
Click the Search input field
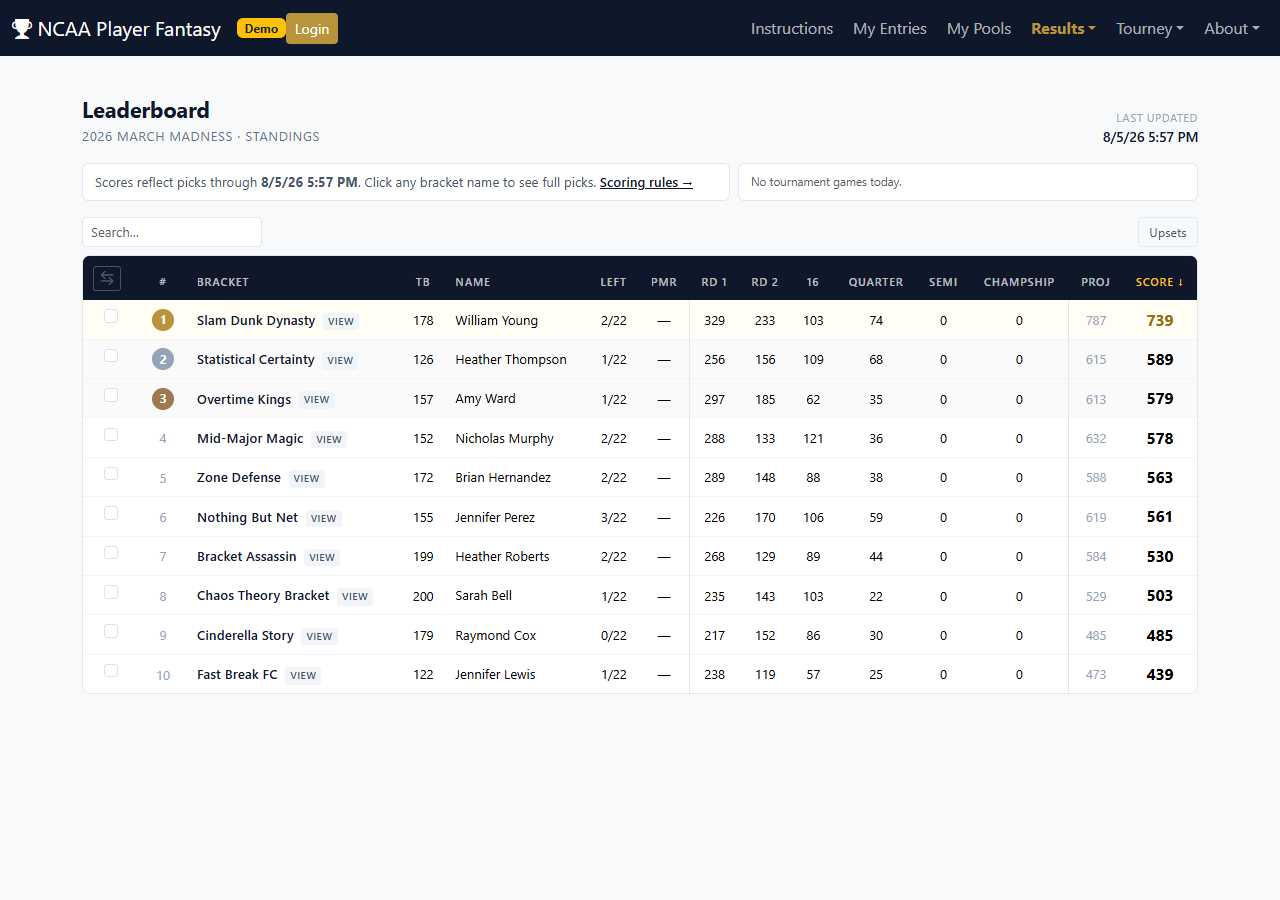pyautogui.click(x=172, y=232)
